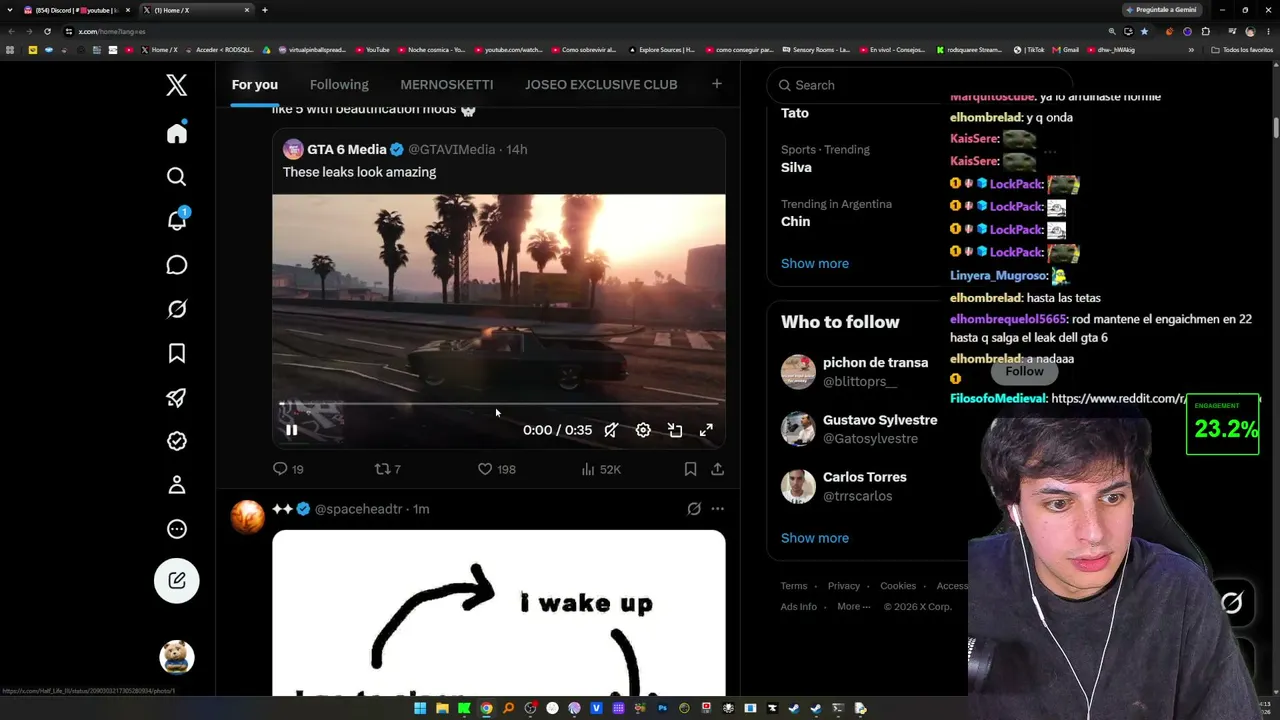View analytics showing 52K views

601,469
